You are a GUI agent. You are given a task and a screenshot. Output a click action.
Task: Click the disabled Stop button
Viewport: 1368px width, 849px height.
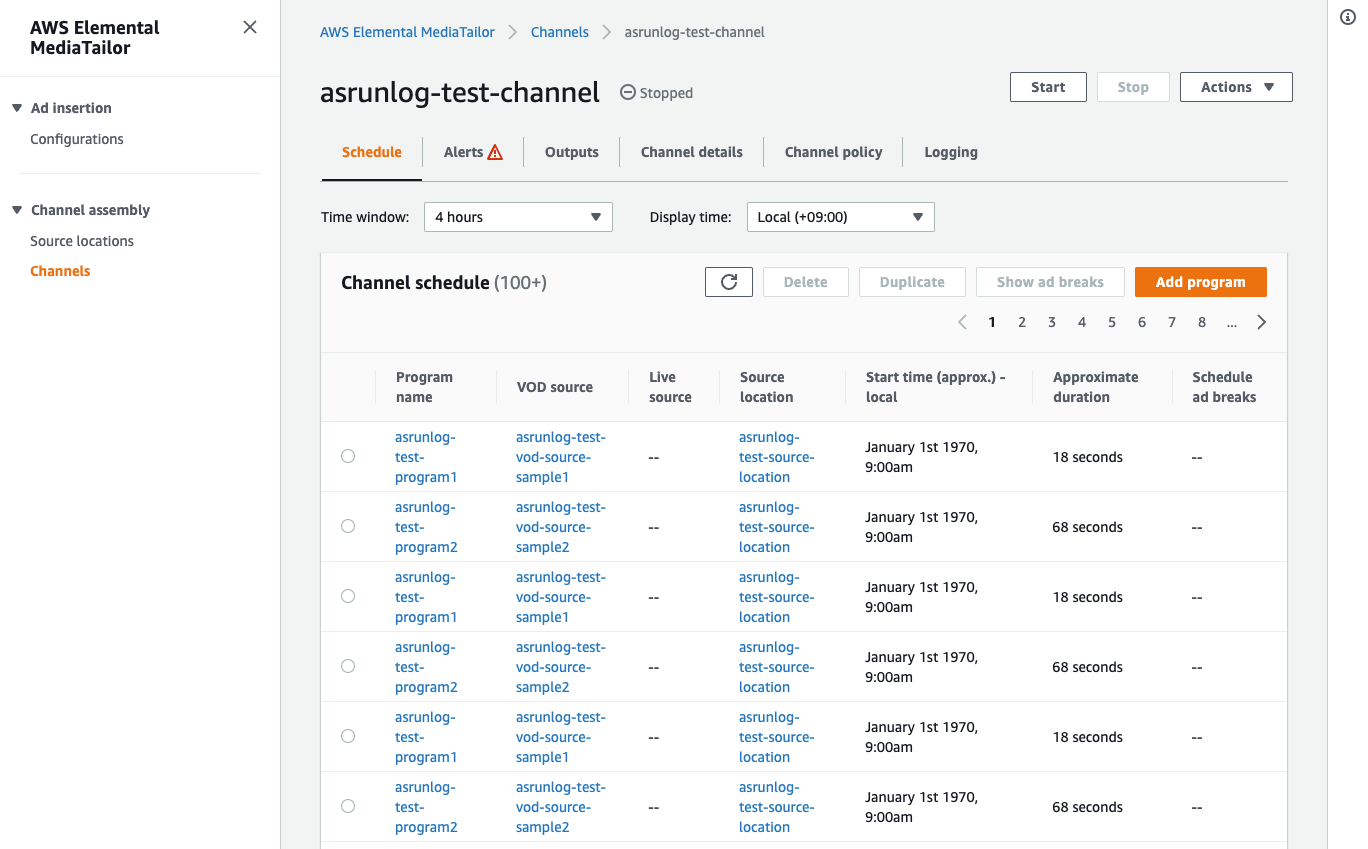point(1133,87)
